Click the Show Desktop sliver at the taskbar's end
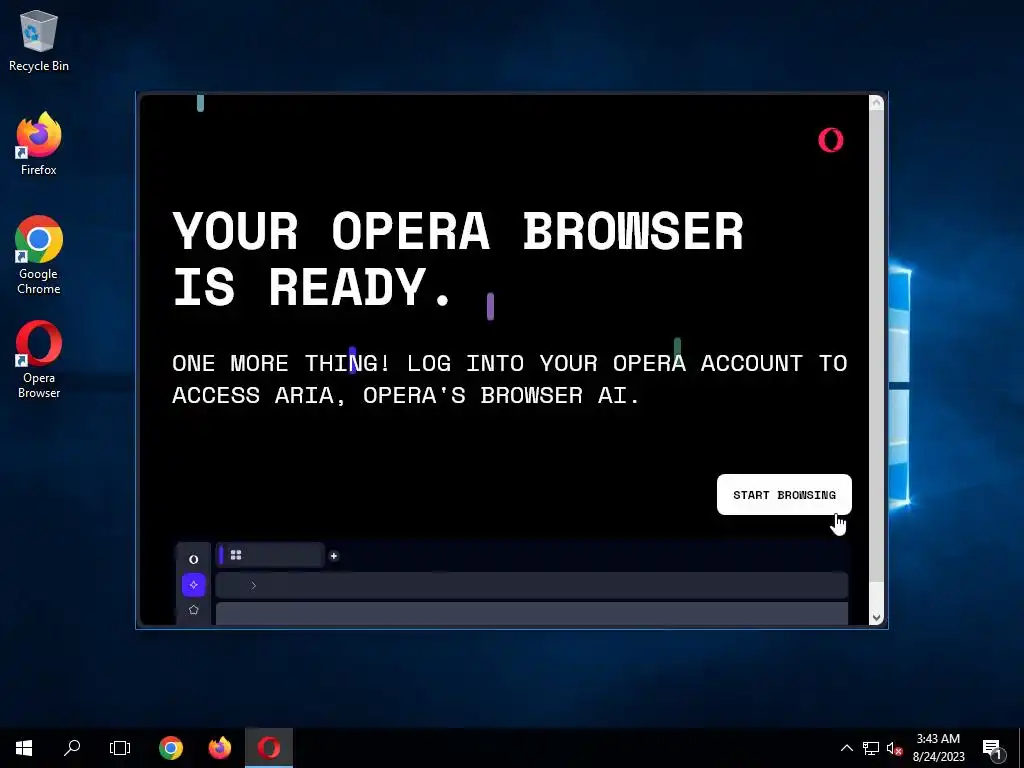The image size is (1024, 768). point(1021,748)
